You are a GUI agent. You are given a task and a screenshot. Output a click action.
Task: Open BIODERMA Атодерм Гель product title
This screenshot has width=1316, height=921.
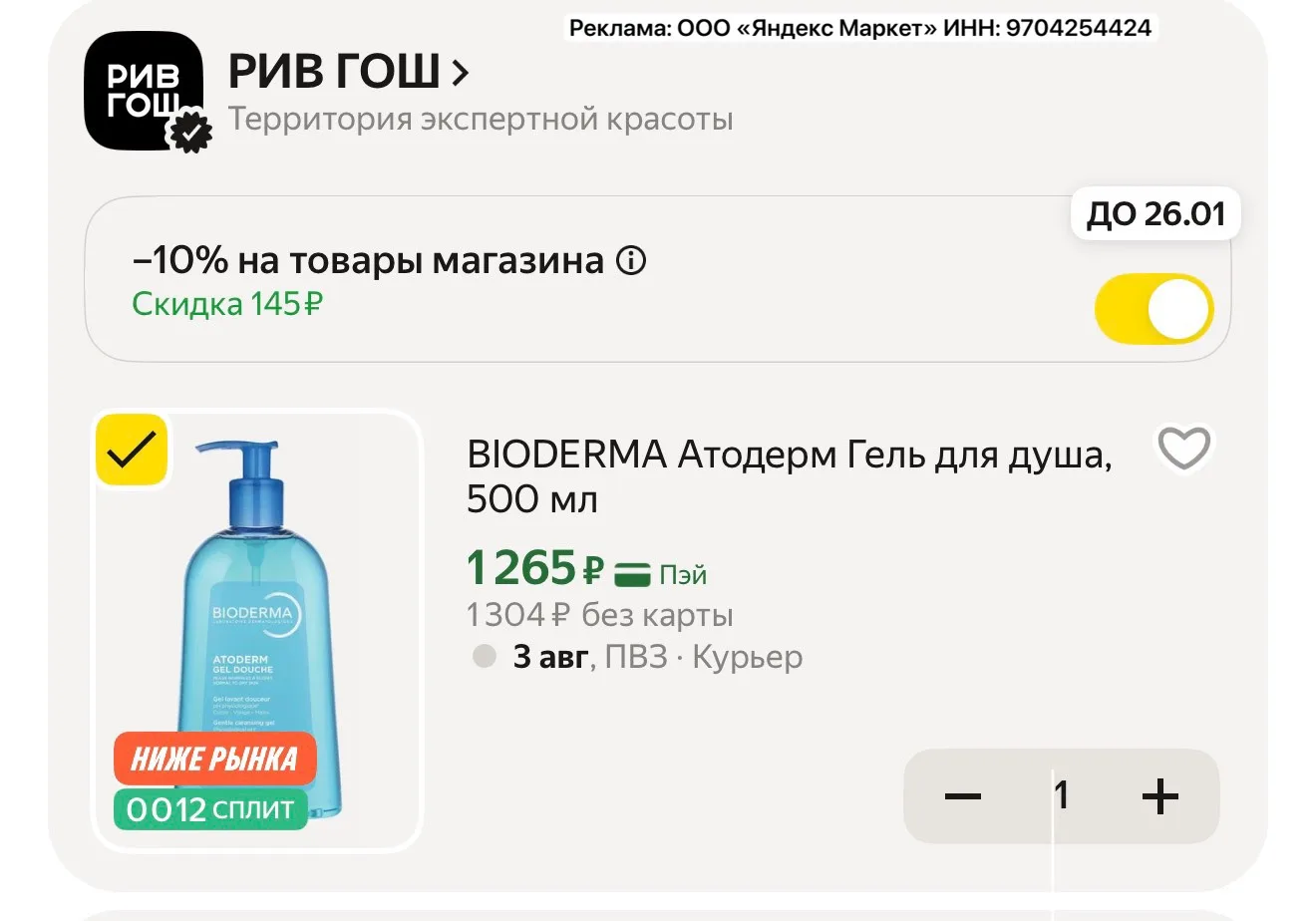(789, 476)
